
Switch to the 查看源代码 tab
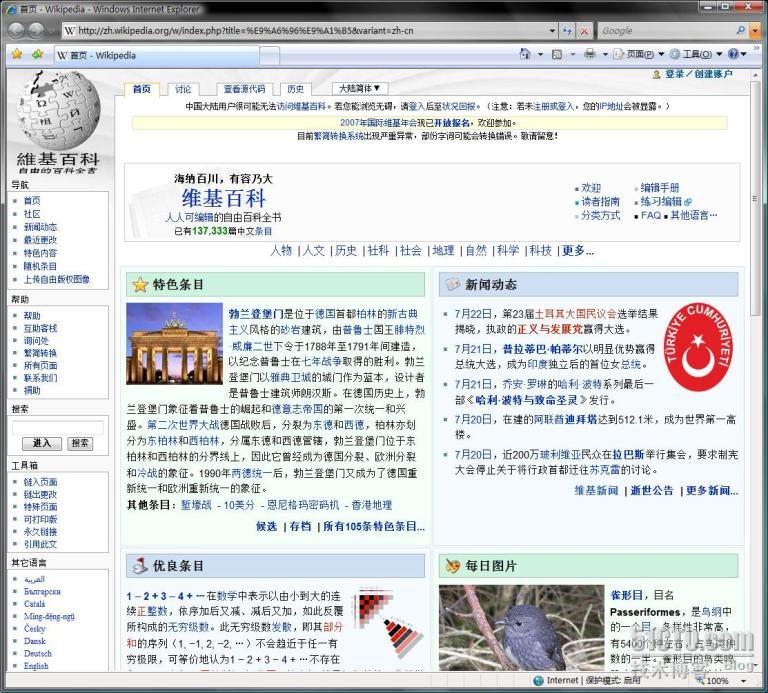pos(244,89)
